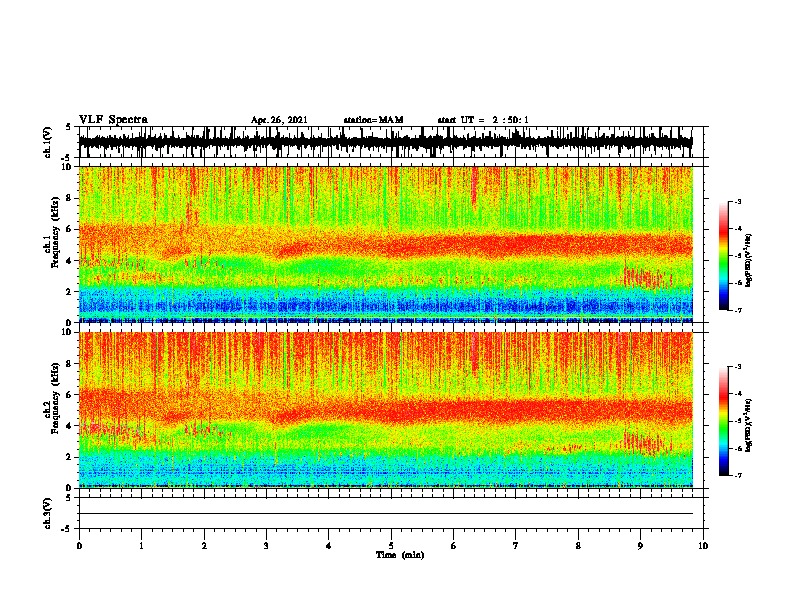Click the "ch.3(V)" axis label
Viewport: 792px width, 612px height.
48,513
